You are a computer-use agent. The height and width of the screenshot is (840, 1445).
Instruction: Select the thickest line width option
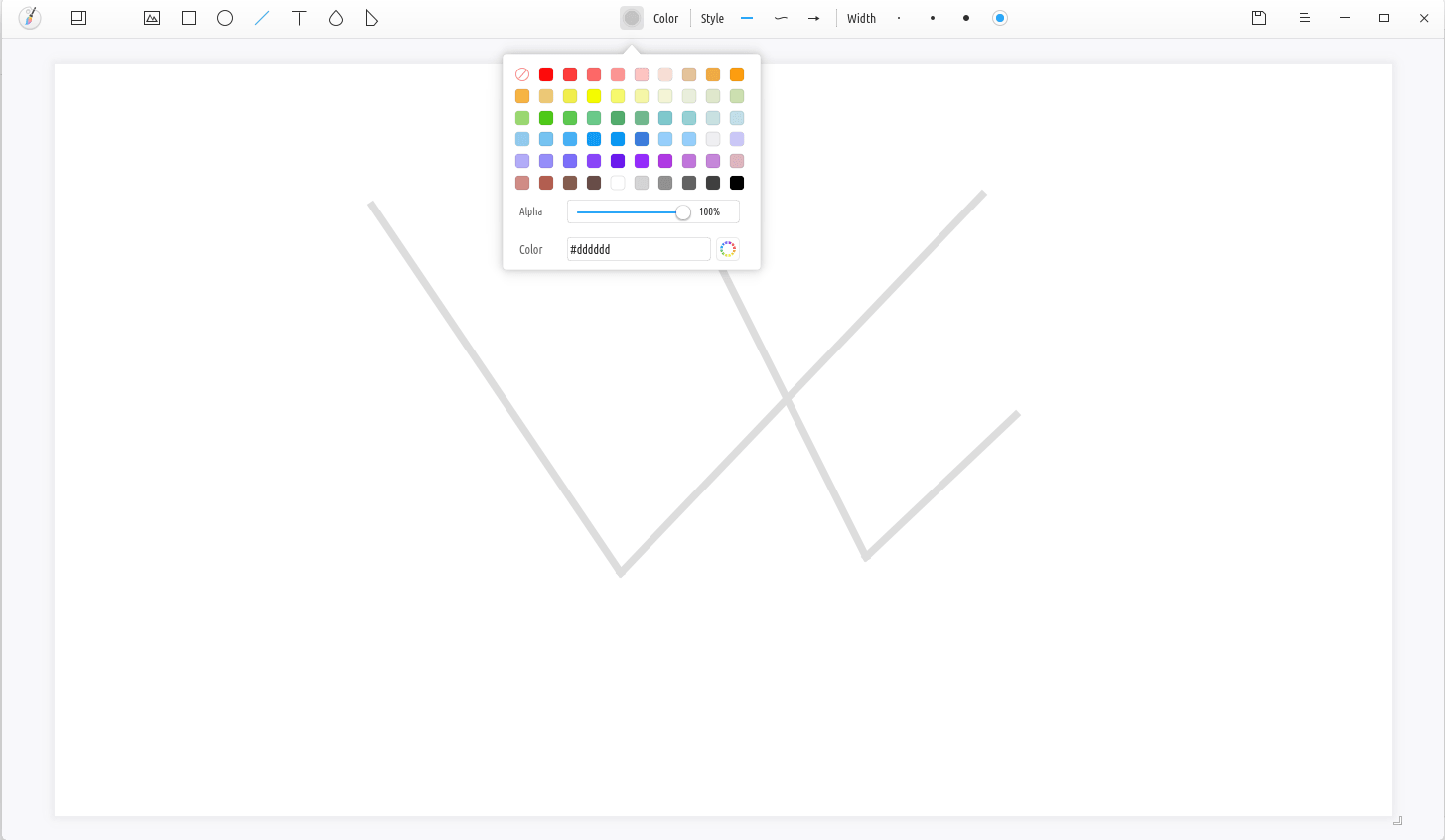click(1000, 18)
